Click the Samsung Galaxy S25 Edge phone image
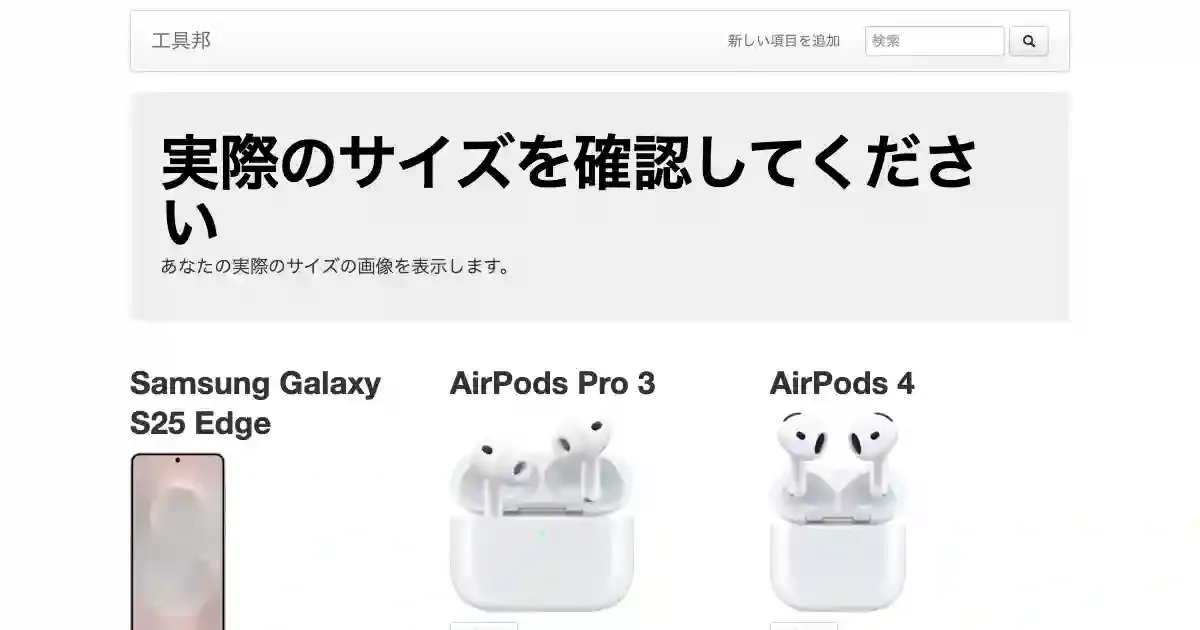The width and height of the screenshot is (1200, 630). (178, 541)
